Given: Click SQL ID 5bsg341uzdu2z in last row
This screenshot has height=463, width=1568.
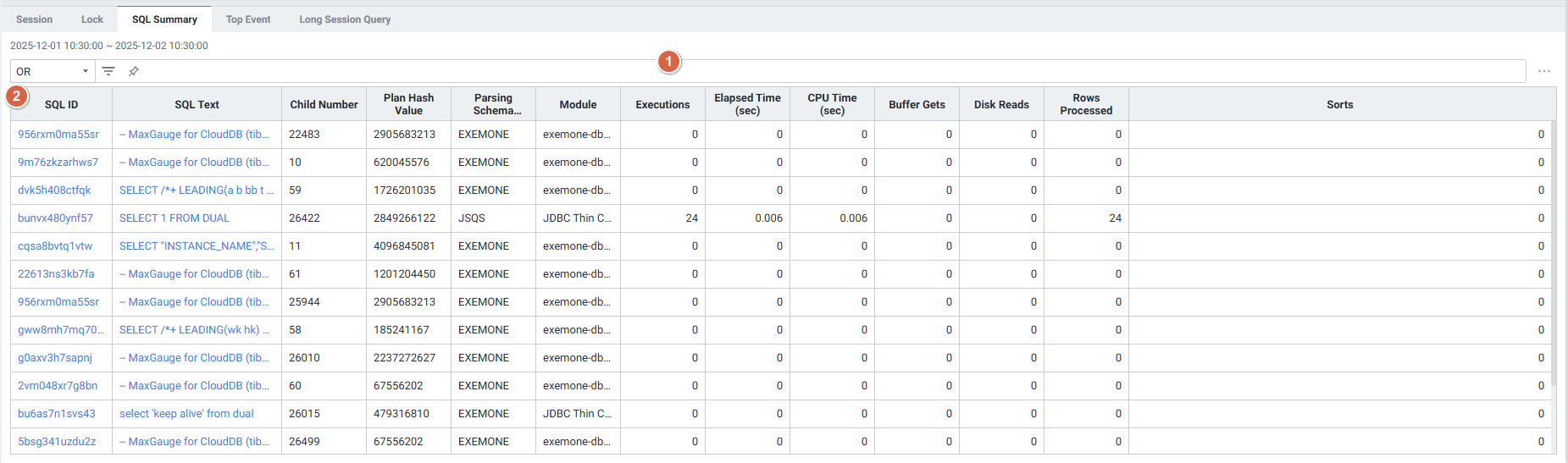Looking at the screenshot, I should pos(57,442).
